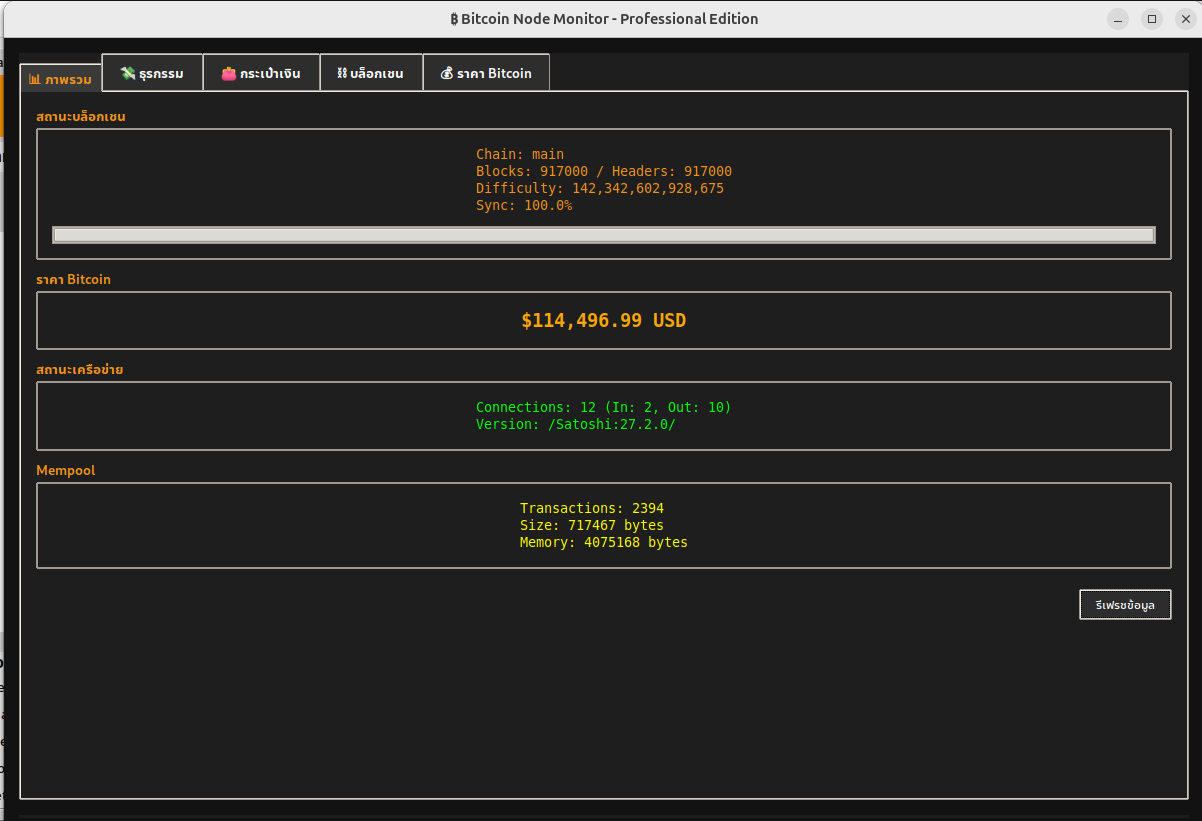Click the blockchain sync progress bar
Screen dimensions: 1202x821
click(x=603, y=235)
